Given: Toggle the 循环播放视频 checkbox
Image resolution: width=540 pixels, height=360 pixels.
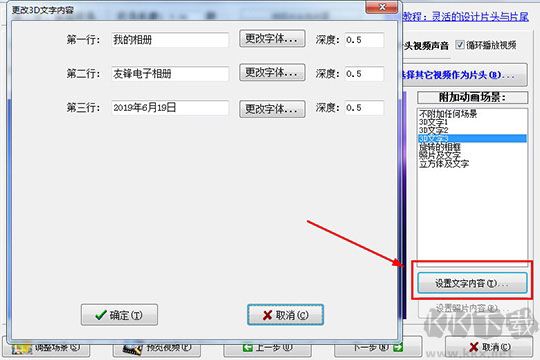Looking at the screenshot, I should tap(459, 45).
